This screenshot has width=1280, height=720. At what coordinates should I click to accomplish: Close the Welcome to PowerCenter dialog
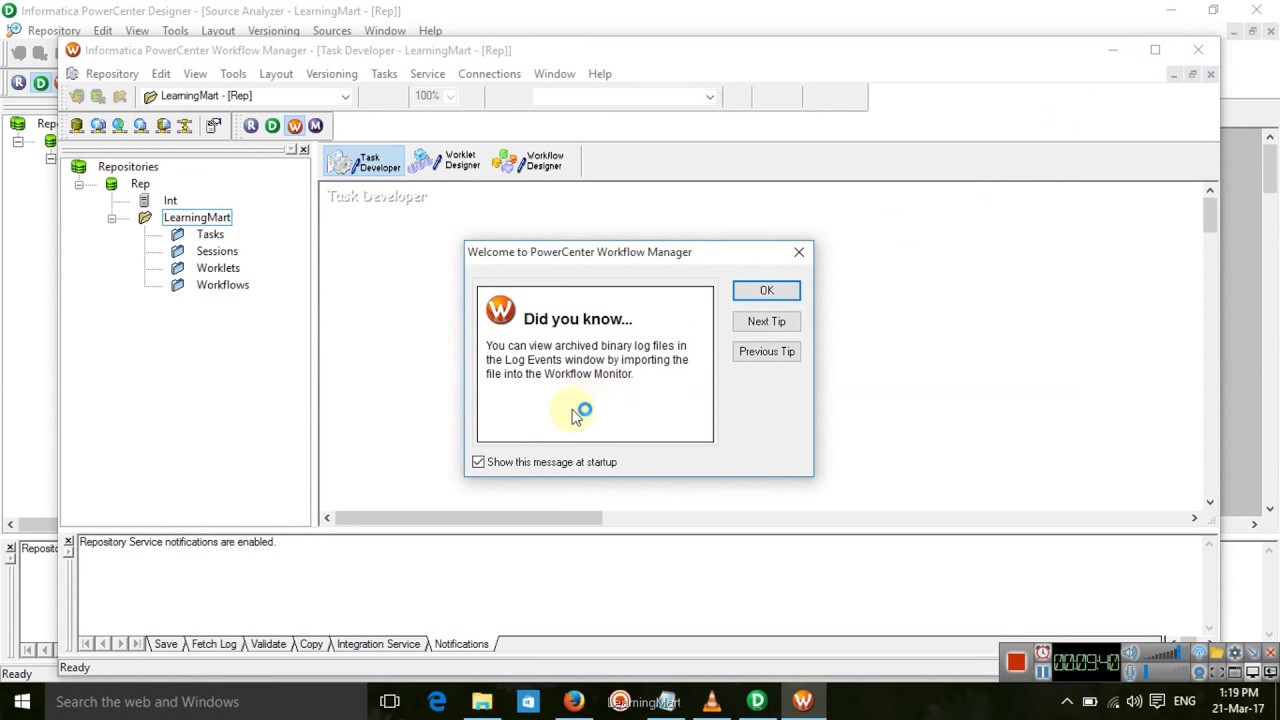799,252
